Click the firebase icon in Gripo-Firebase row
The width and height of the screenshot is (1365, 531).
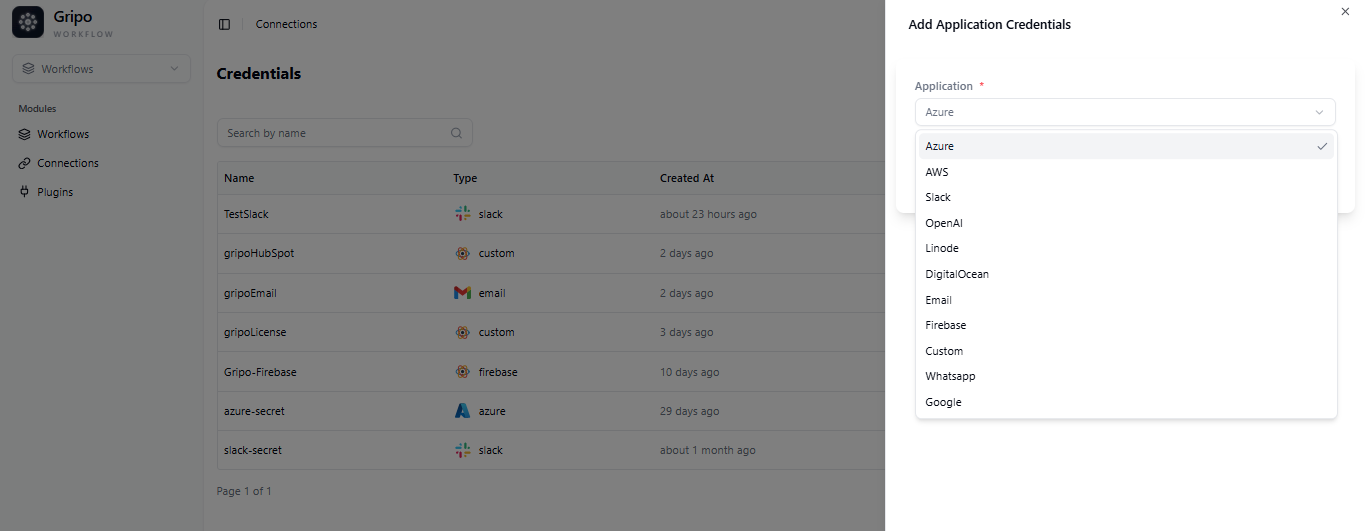(x=462, y=372)
